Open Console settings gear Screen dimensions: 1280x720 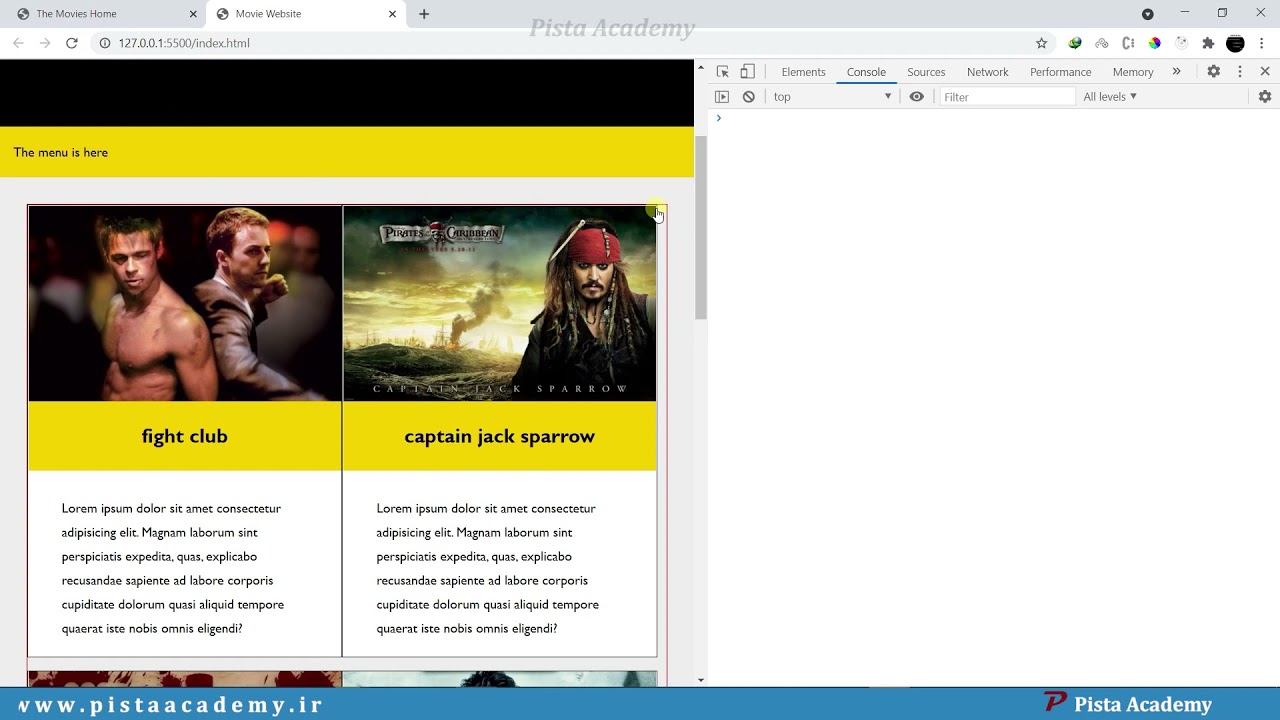click(1265, 97)
